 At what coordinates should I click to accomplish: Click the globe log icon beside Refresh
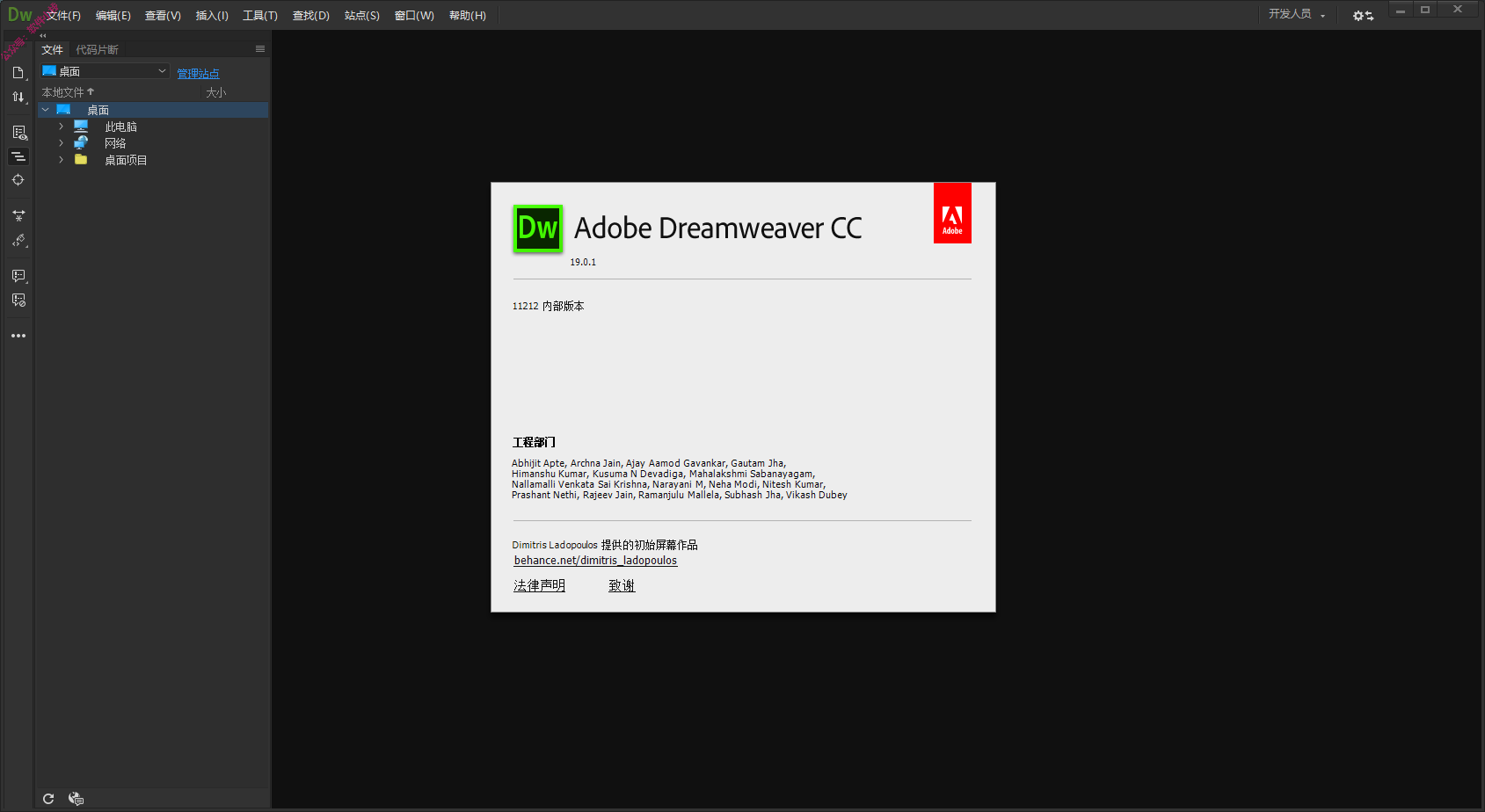click(76, 799)
